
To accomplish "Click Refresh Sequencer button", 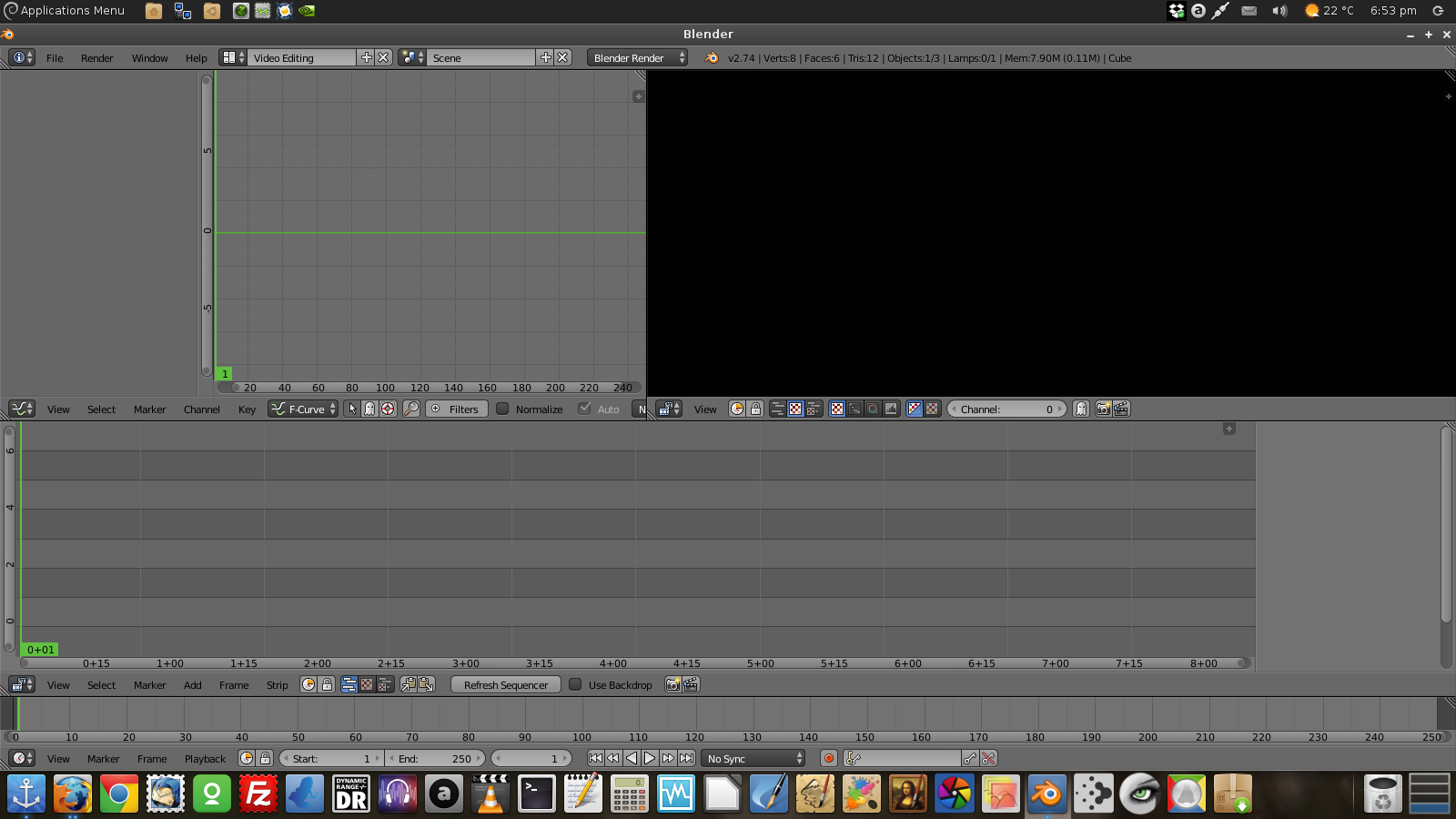I will pos(506,684).
